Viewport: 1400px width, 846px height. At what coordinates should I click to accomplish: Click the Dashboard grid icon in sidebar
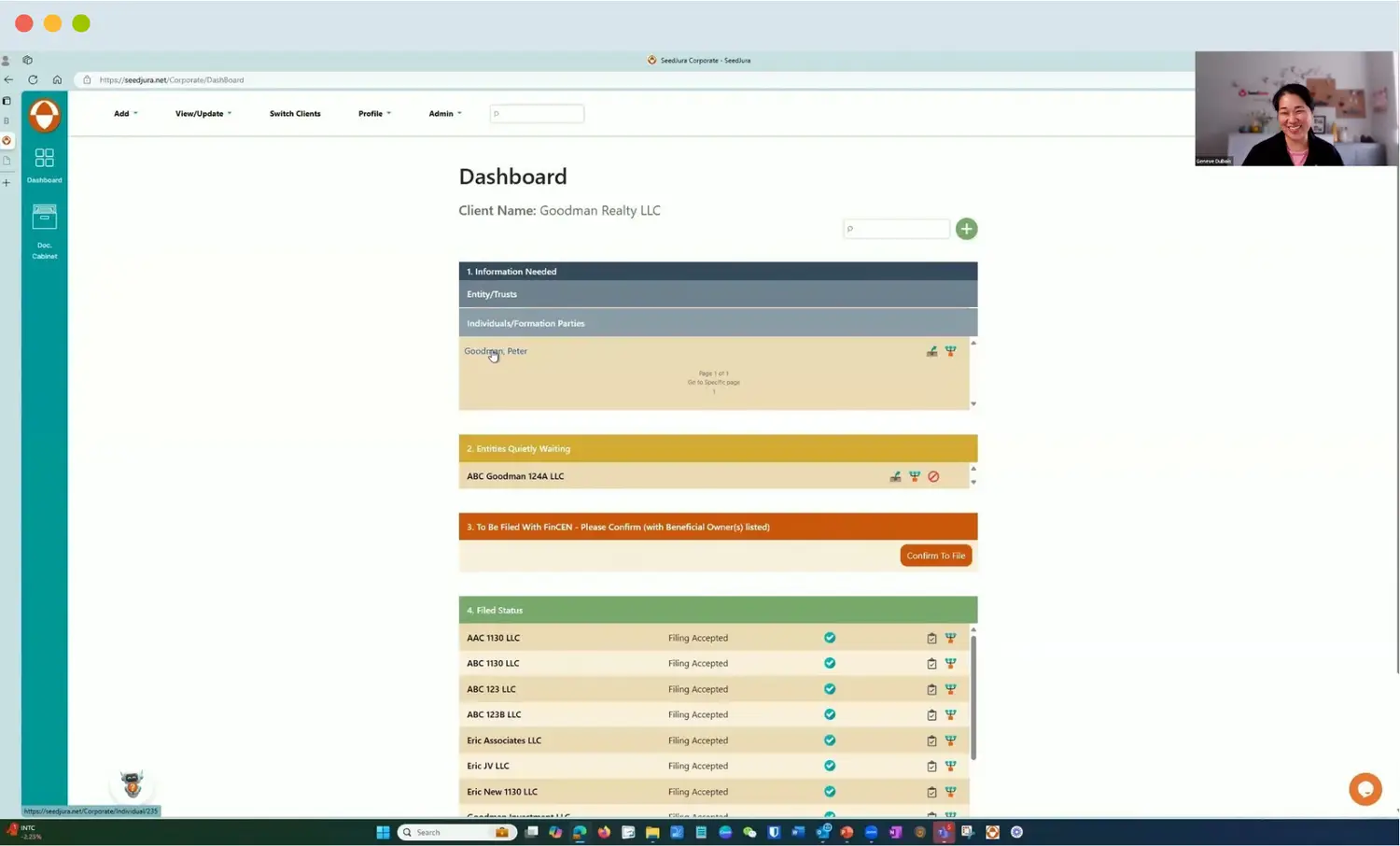[44, 158]
